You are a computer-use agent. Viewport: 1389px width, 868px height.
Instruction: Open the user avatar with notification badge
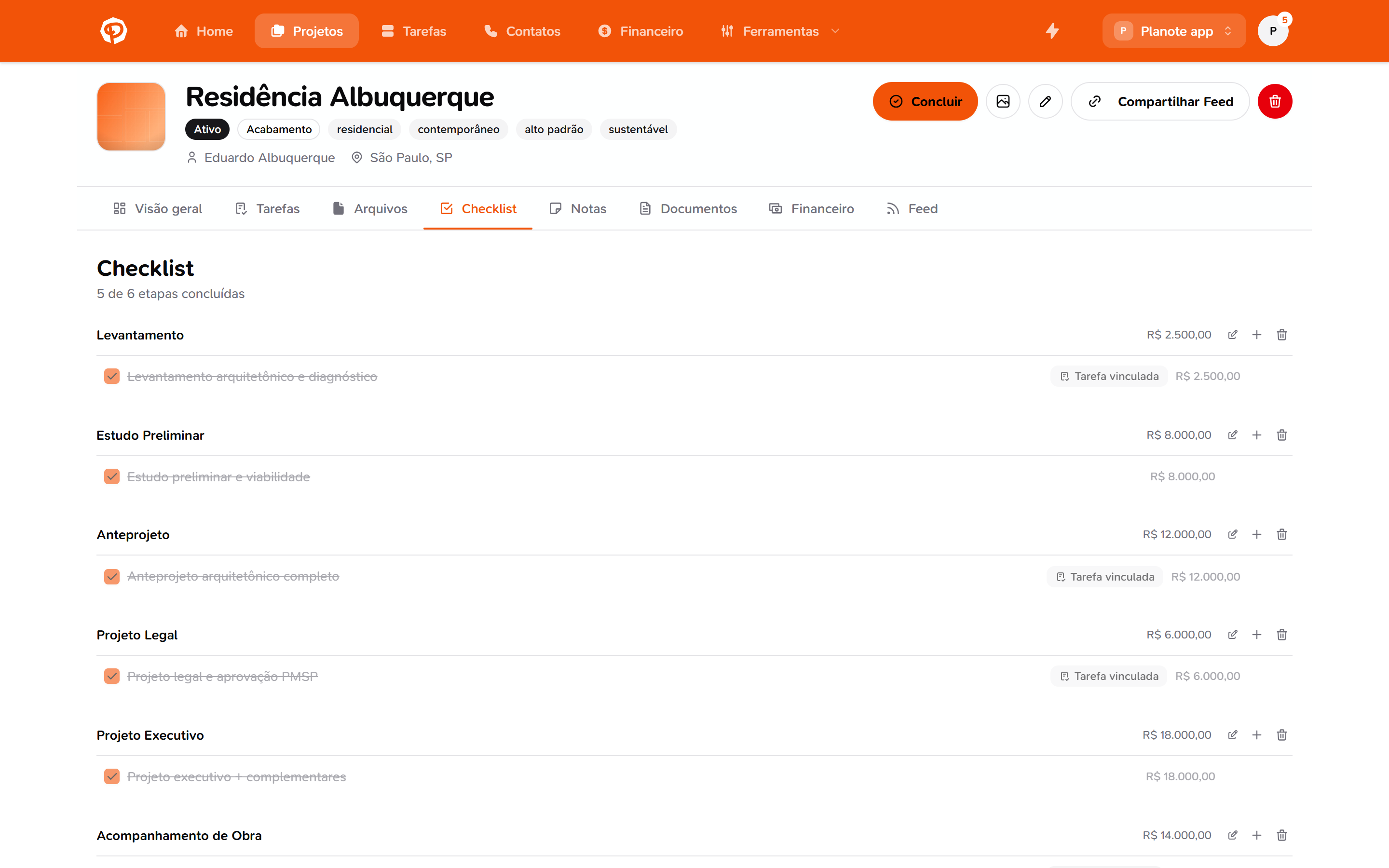click(x=1273, y=31)
